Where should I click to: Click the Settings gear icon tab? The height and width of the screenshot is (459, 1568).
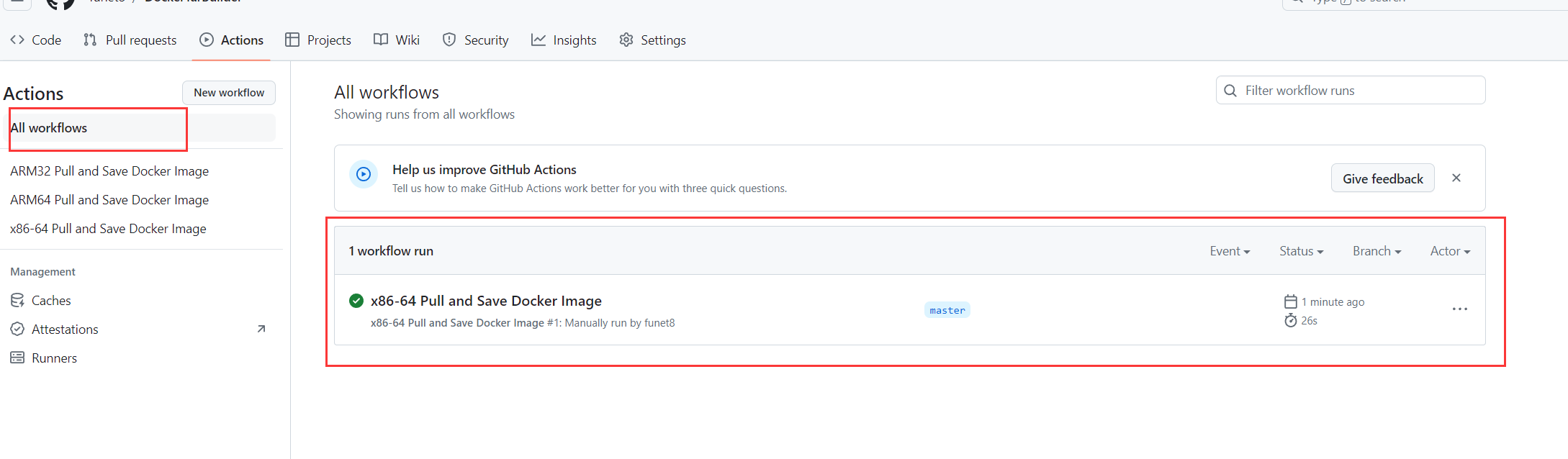[626, 40]
